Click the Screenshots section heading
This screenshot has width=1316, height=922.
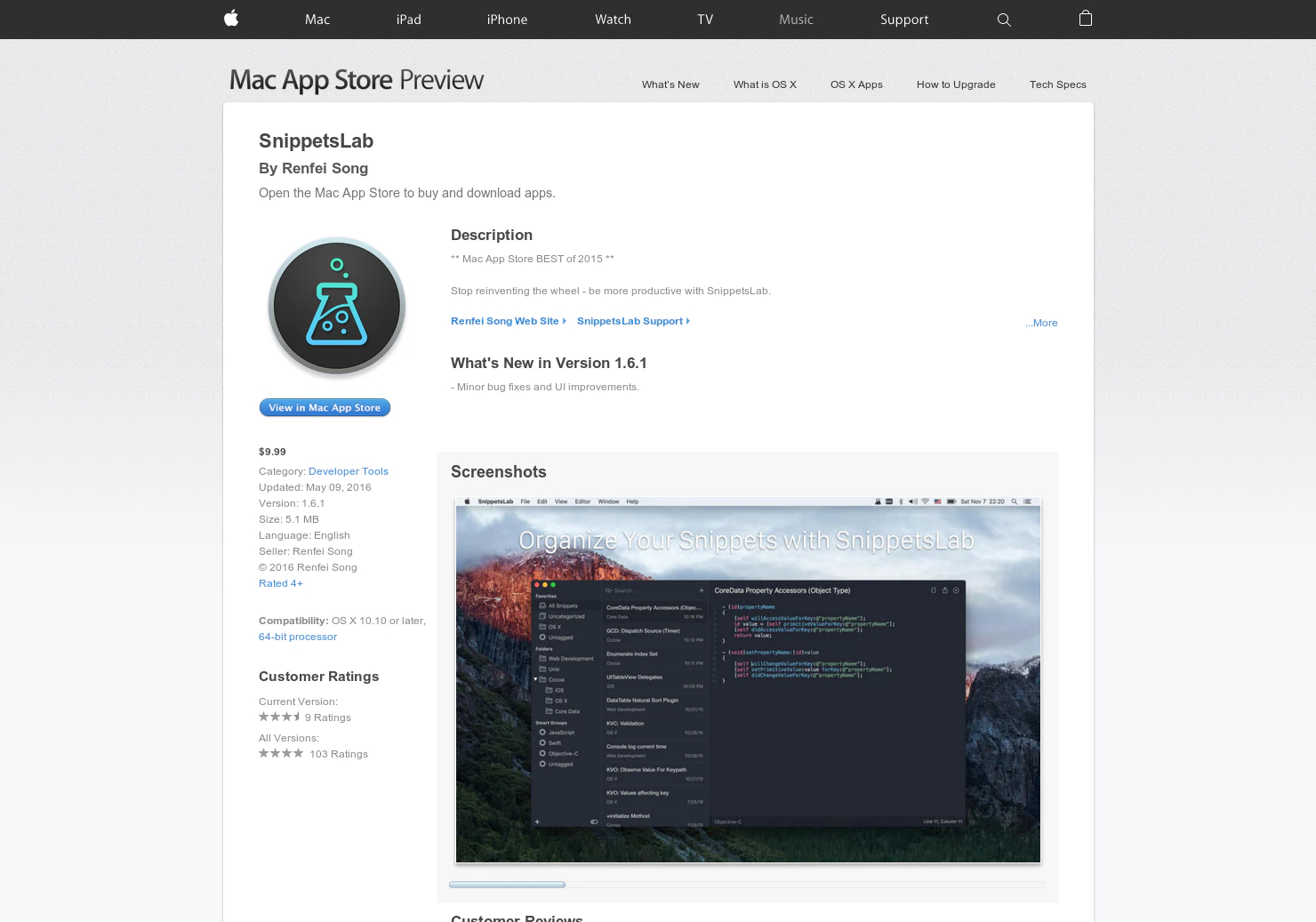coord(499,472)
